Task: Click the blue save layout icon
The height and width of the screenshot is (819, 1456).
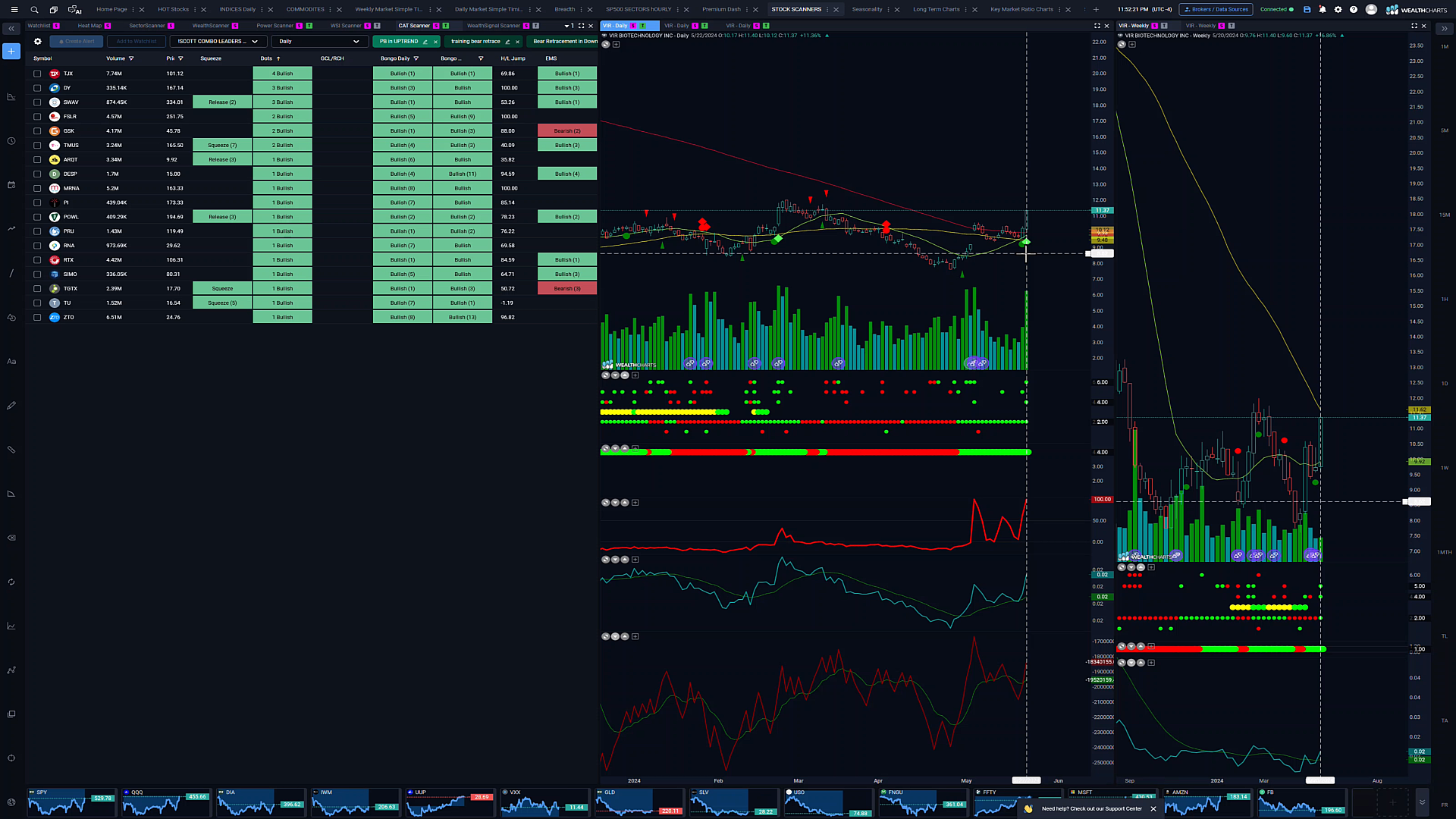Action: (1307, 9)
